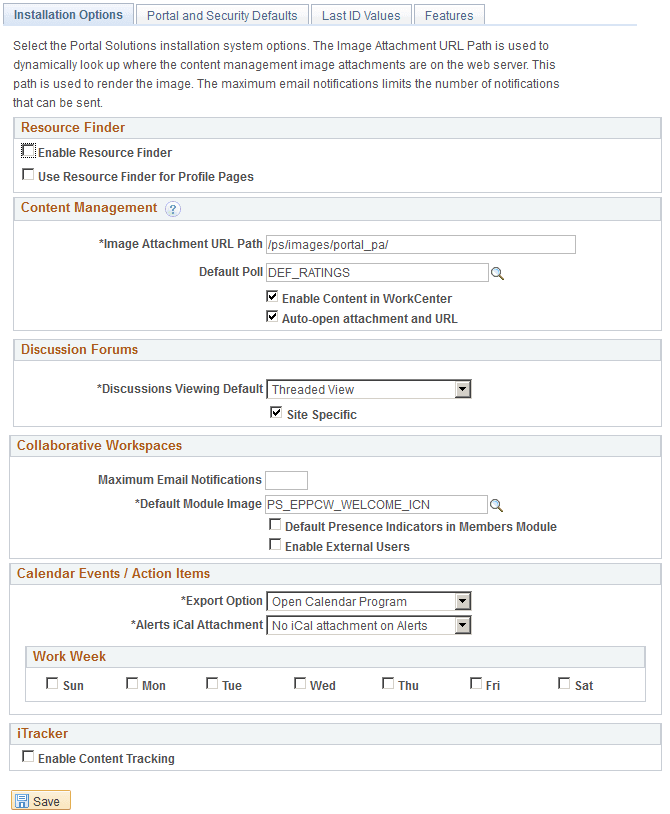
Task: Enable the Resource Finder checkbox
Action: tap(28, 152)
